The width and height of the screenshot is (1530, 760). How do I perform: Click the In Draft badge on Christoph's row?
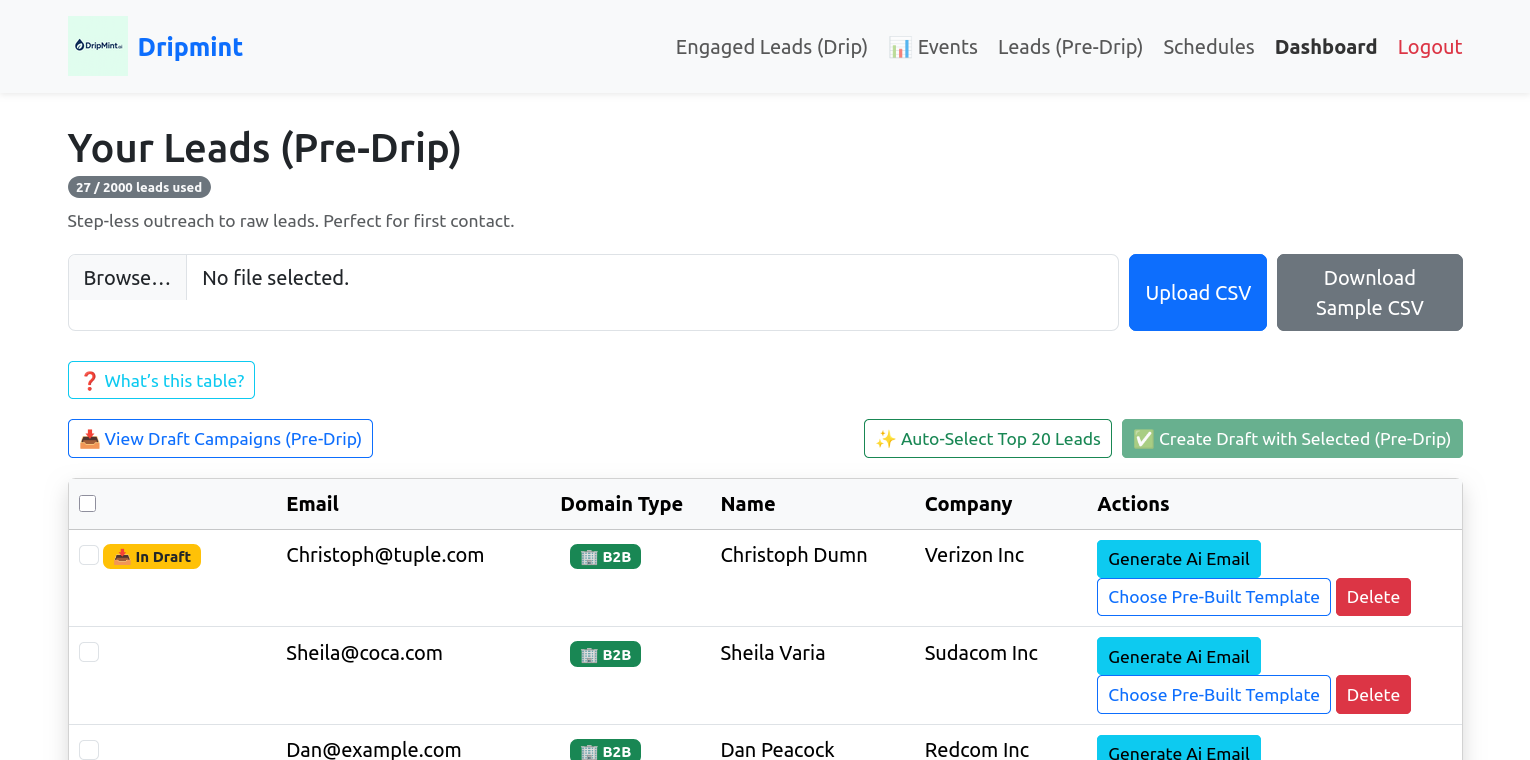coord(152,557)
